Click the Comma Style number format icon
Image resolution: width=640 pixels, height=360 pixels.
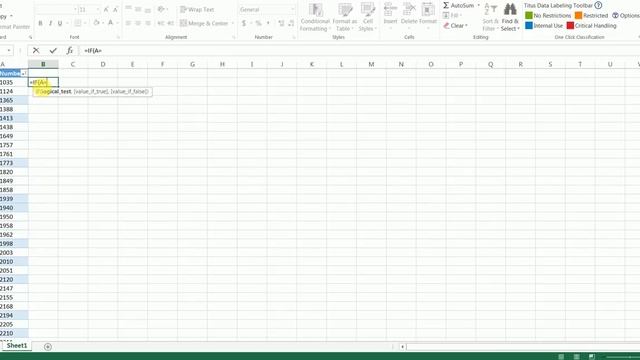(268, 23)
